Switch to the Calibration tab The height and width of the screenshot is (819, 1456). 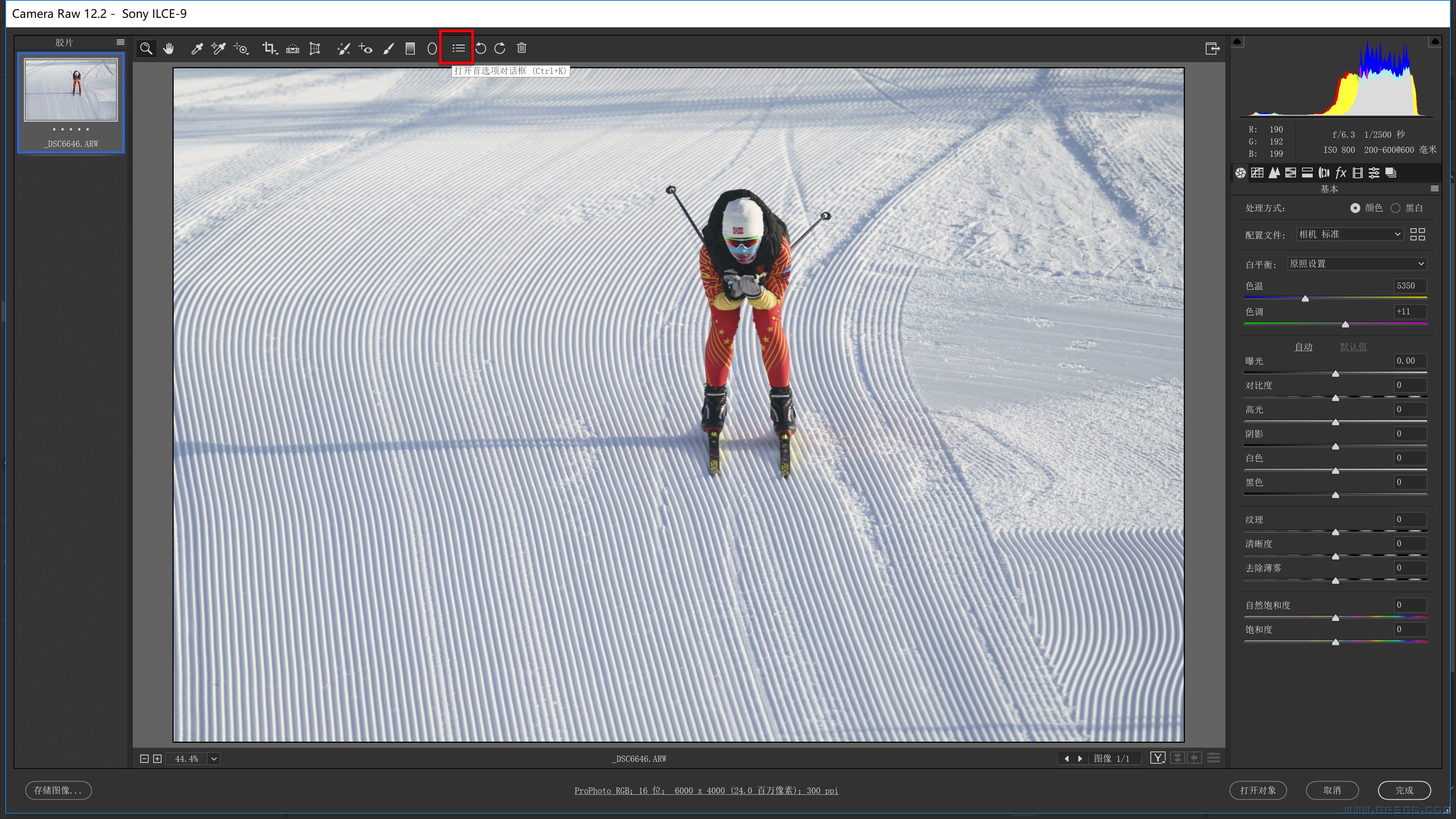[1358, 173]
